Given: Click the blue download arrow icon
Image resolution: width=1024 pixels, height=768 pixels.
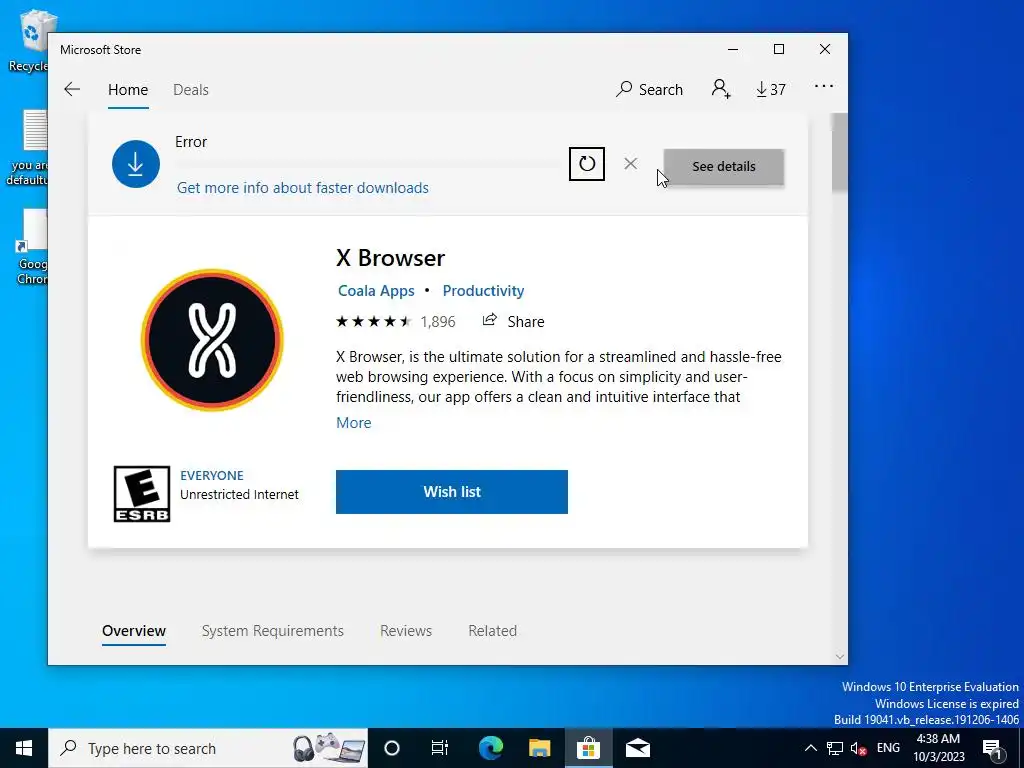Looking at the screenshot, I should pos(136,164).
